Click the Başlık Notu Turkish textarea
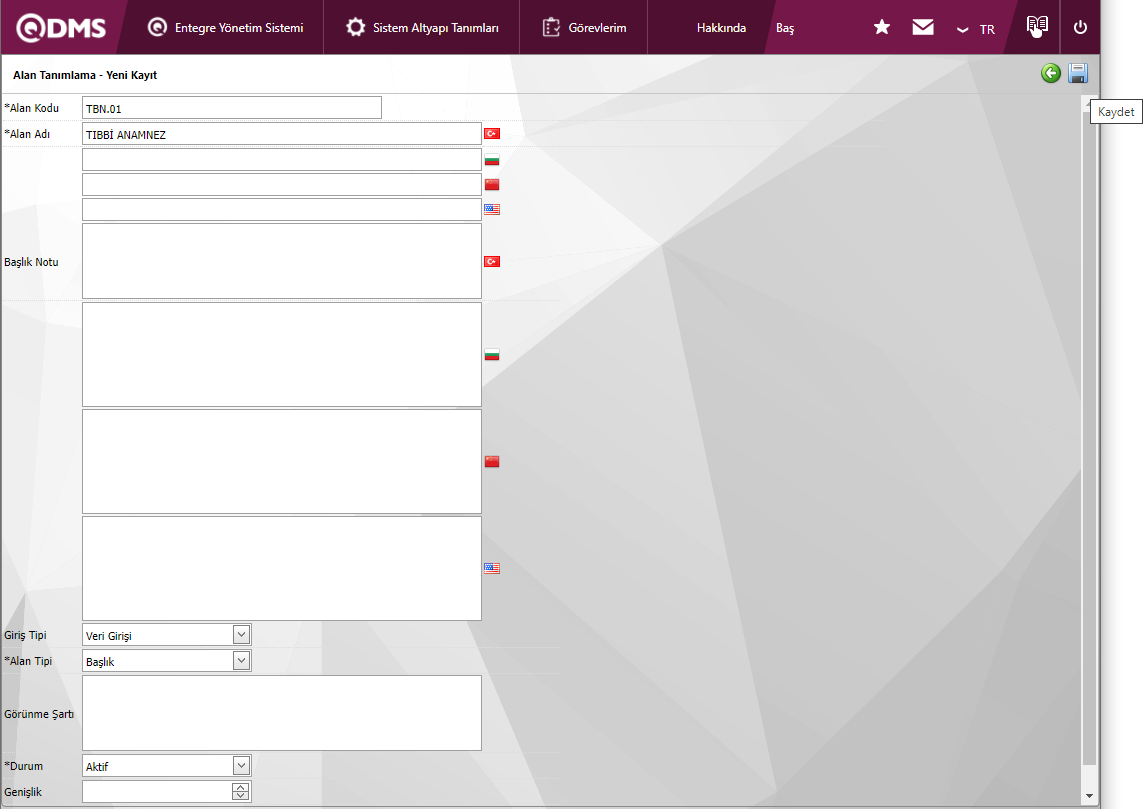Viewport: 1148px width, 809px height. pyautogui.click(x=282, y=261)
